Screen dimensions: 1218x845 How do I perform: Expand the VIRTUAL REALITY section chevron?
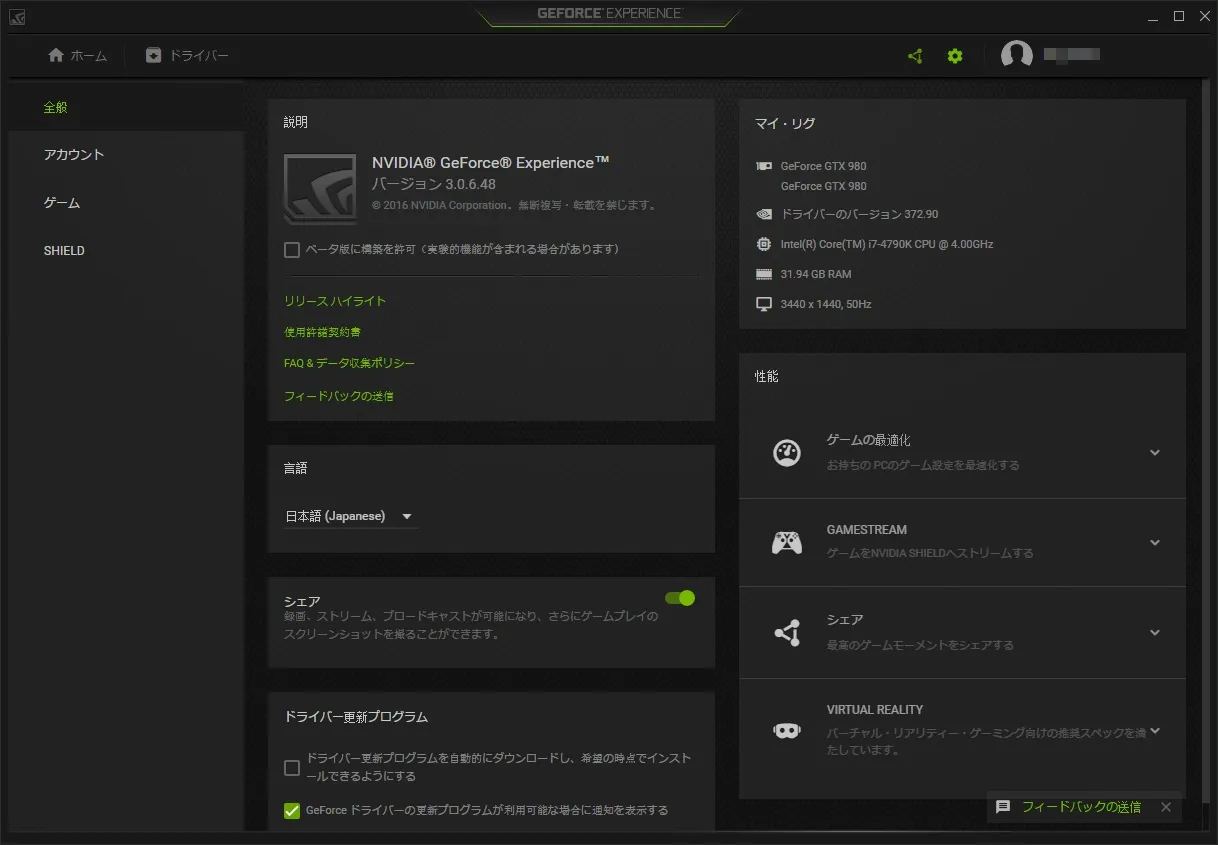(x=1155, y=731)
